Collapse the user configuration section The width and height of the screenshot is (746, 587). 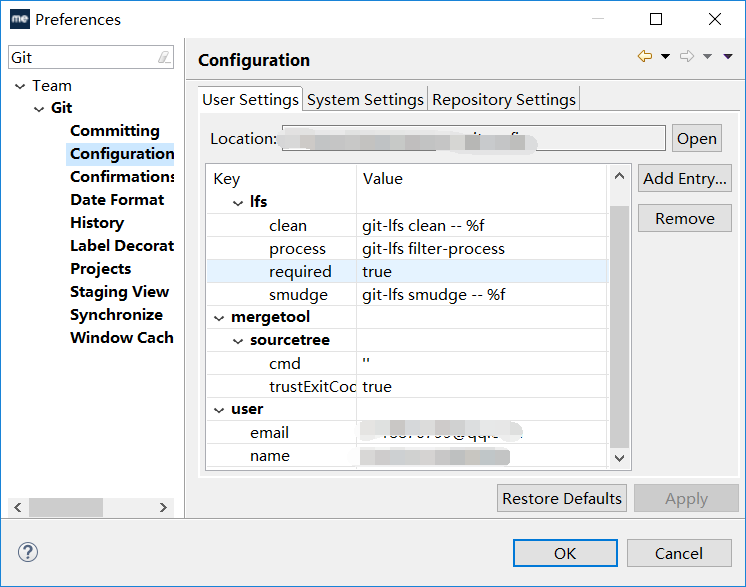click(x=220, y=410)
